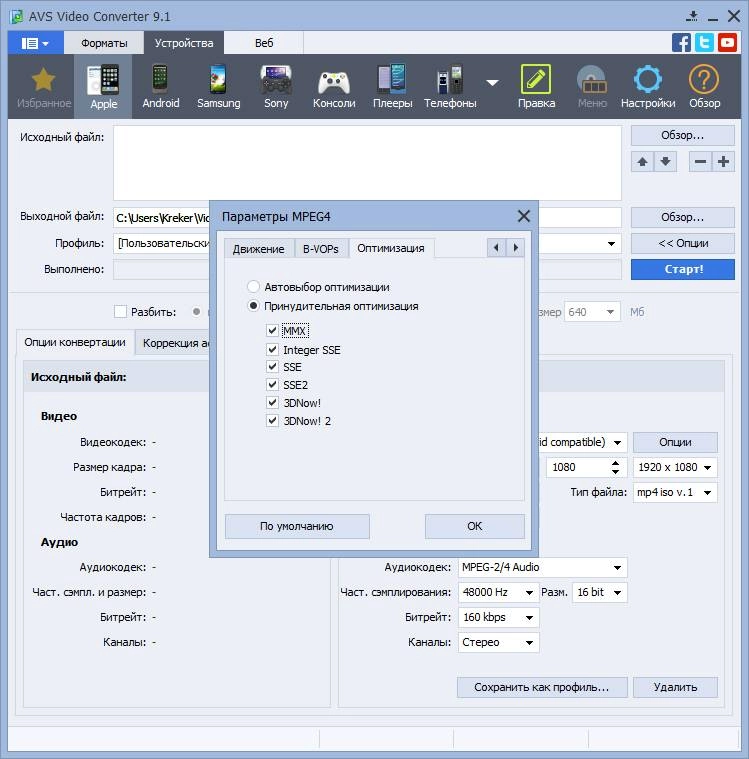The height and width of the screenshot is (759, 749).
Task: Toggle the SSE checkbox
Action: click(272, 366)
